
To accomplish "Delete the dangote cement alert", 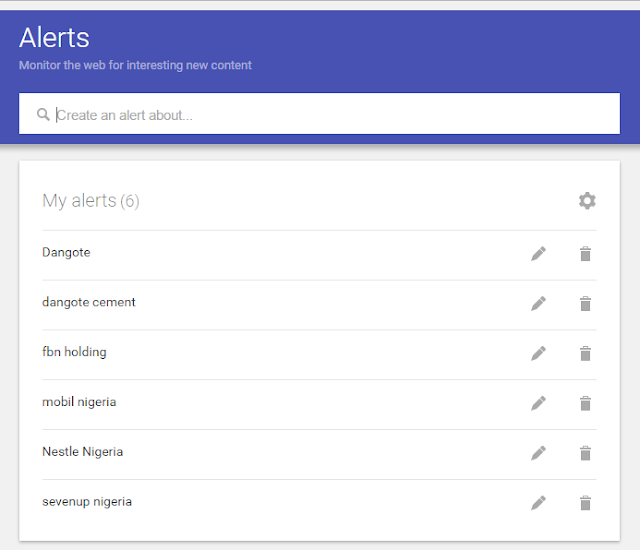I will click(585, 303).
